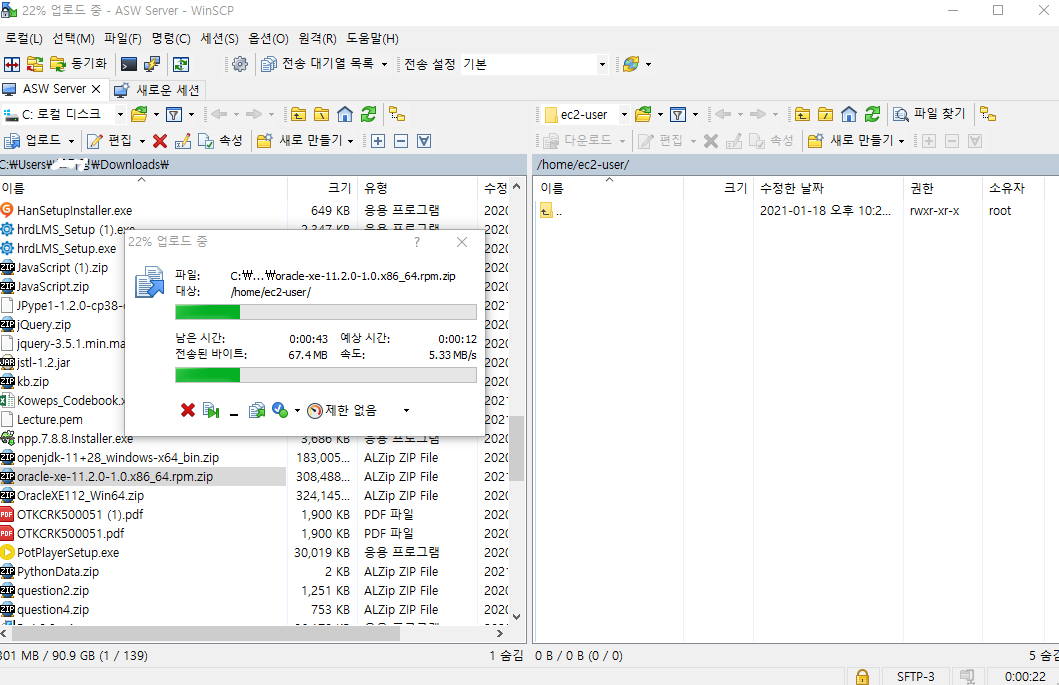Image resolution: width=1059 pixels, height=685 pixels.
Task: Open in PuTTY icon
Action: click(x=152, y=64)
